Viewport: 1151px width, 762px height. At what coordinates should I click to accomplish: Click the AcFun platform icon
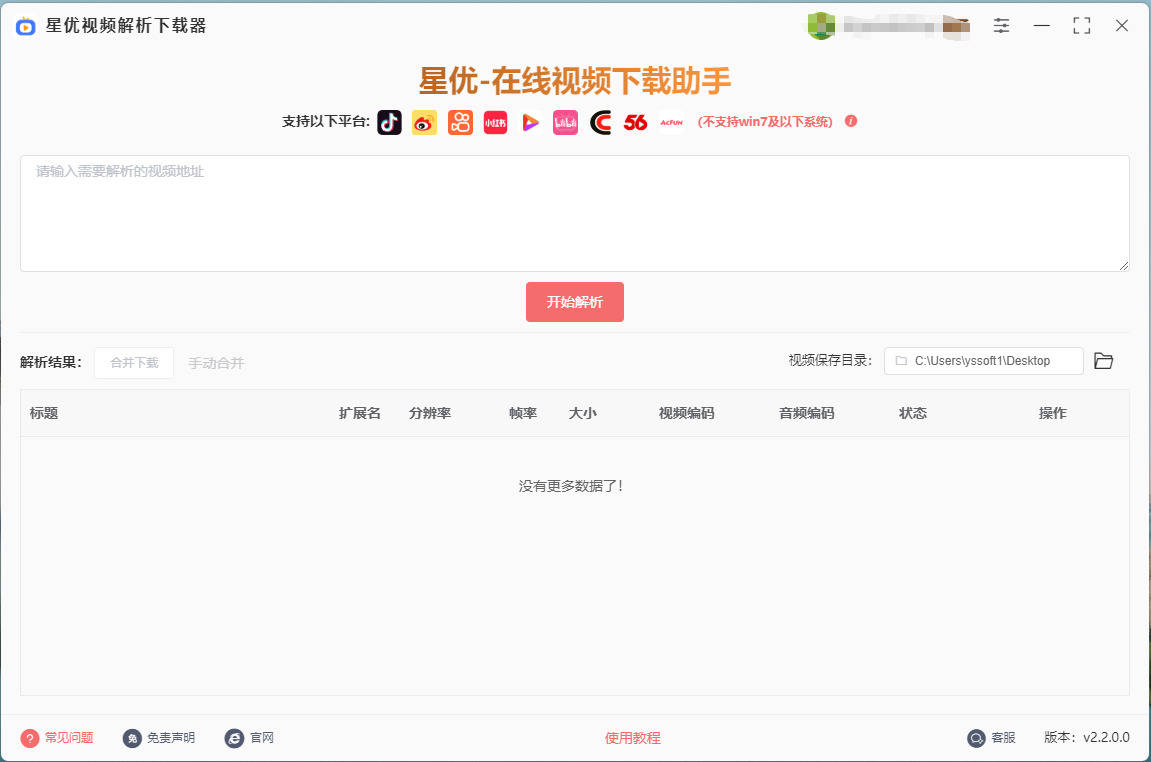click(x=670, y=122)
